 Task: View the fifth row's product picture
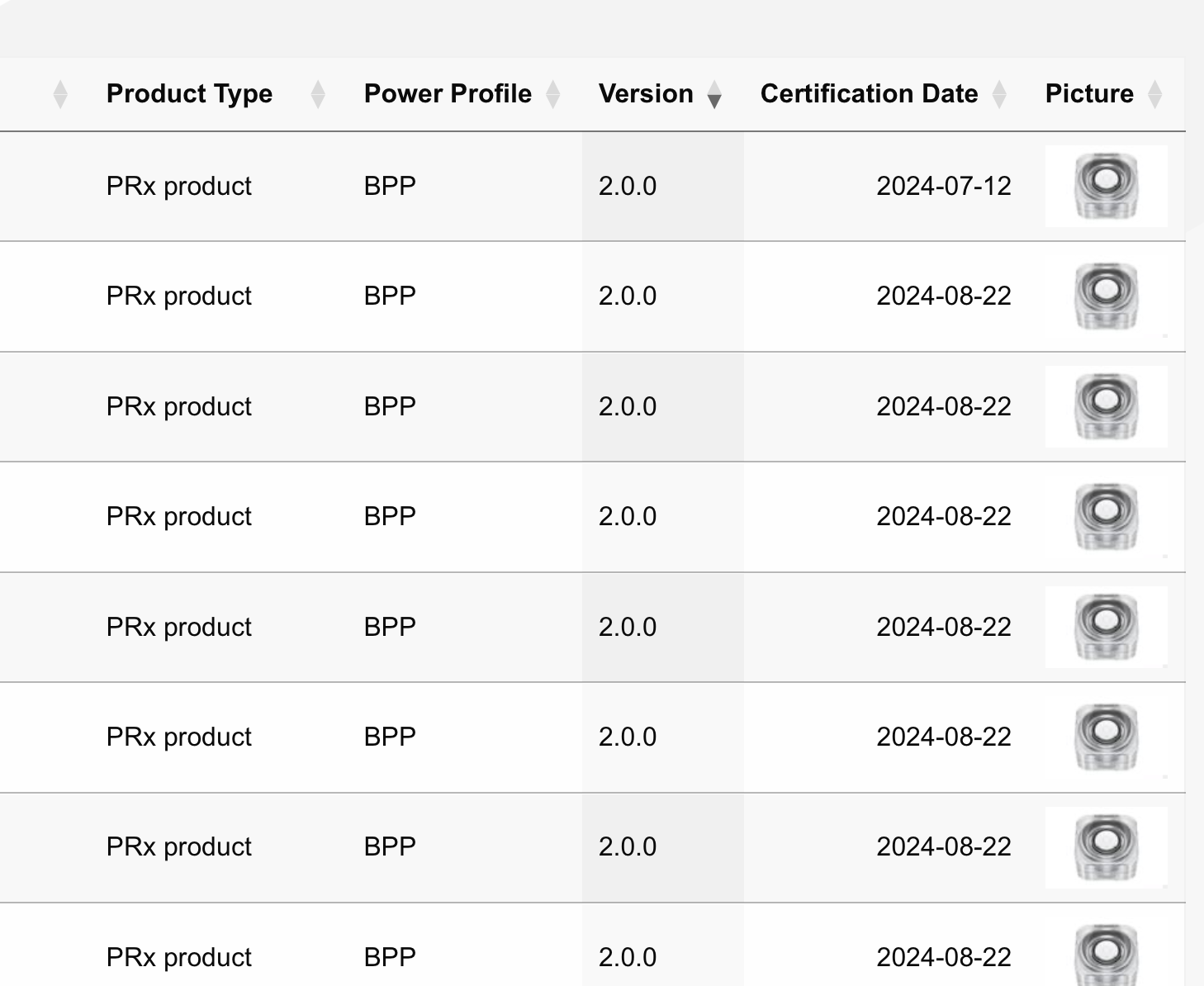click(x=1106, y=627)
